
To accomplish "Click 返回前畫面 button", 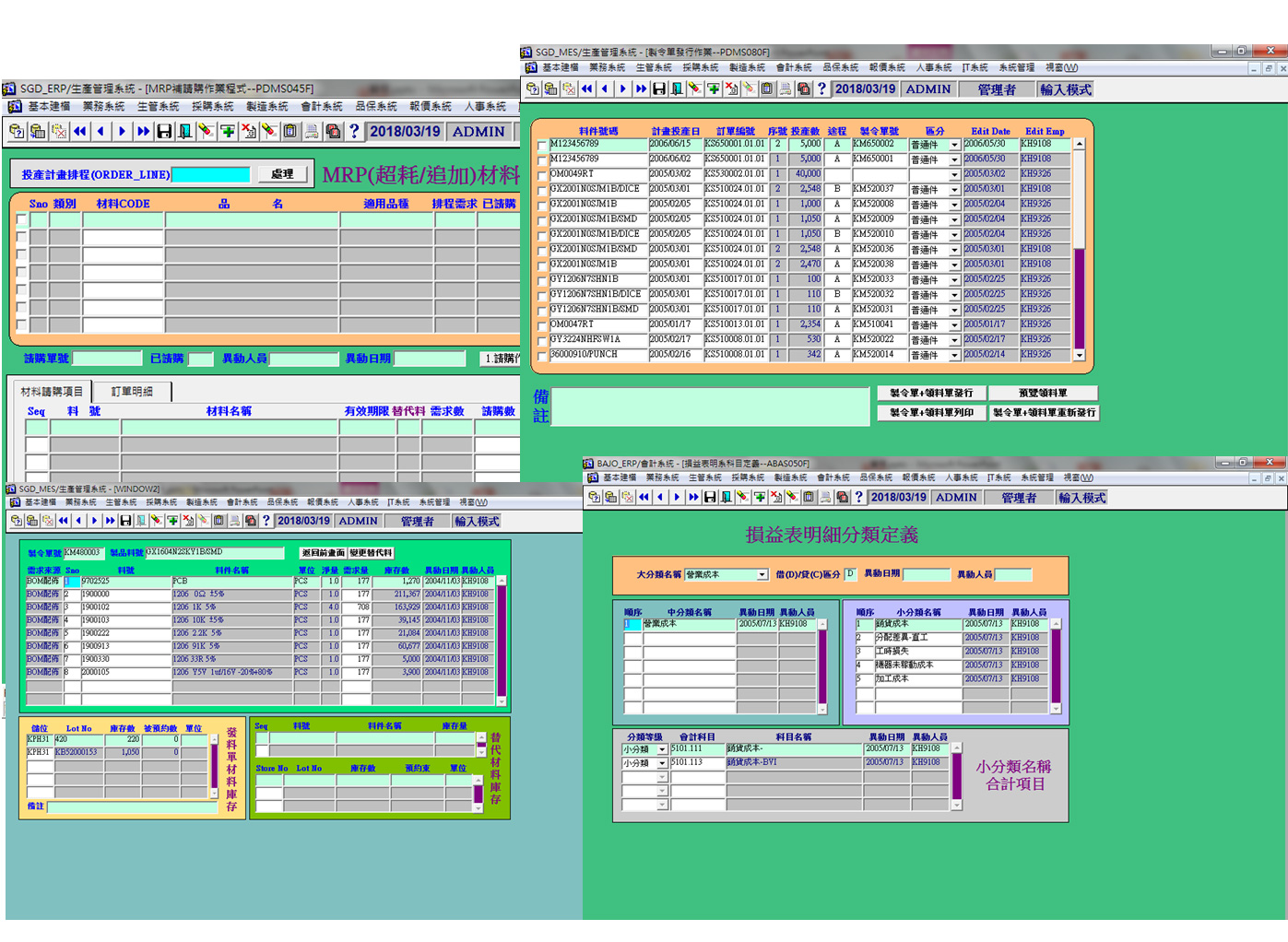I will pos(323,553).
